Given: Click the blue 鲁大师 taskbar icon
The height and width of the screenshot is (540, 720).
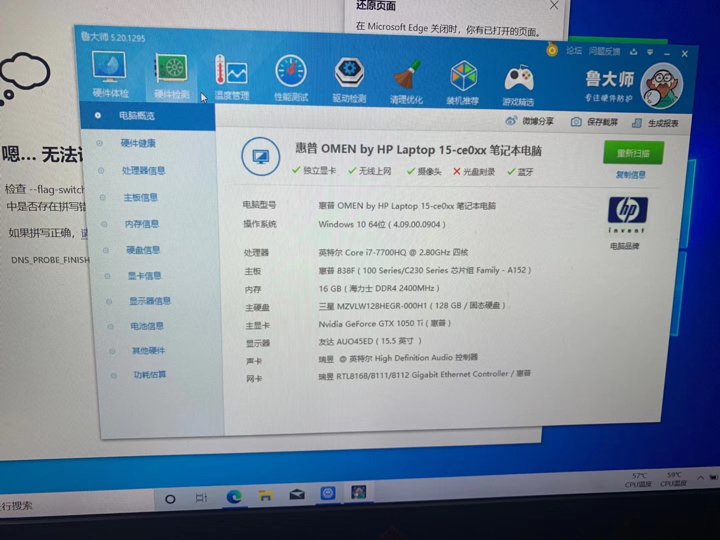Looking at the screenshot, I should click(x=327, y=493).
